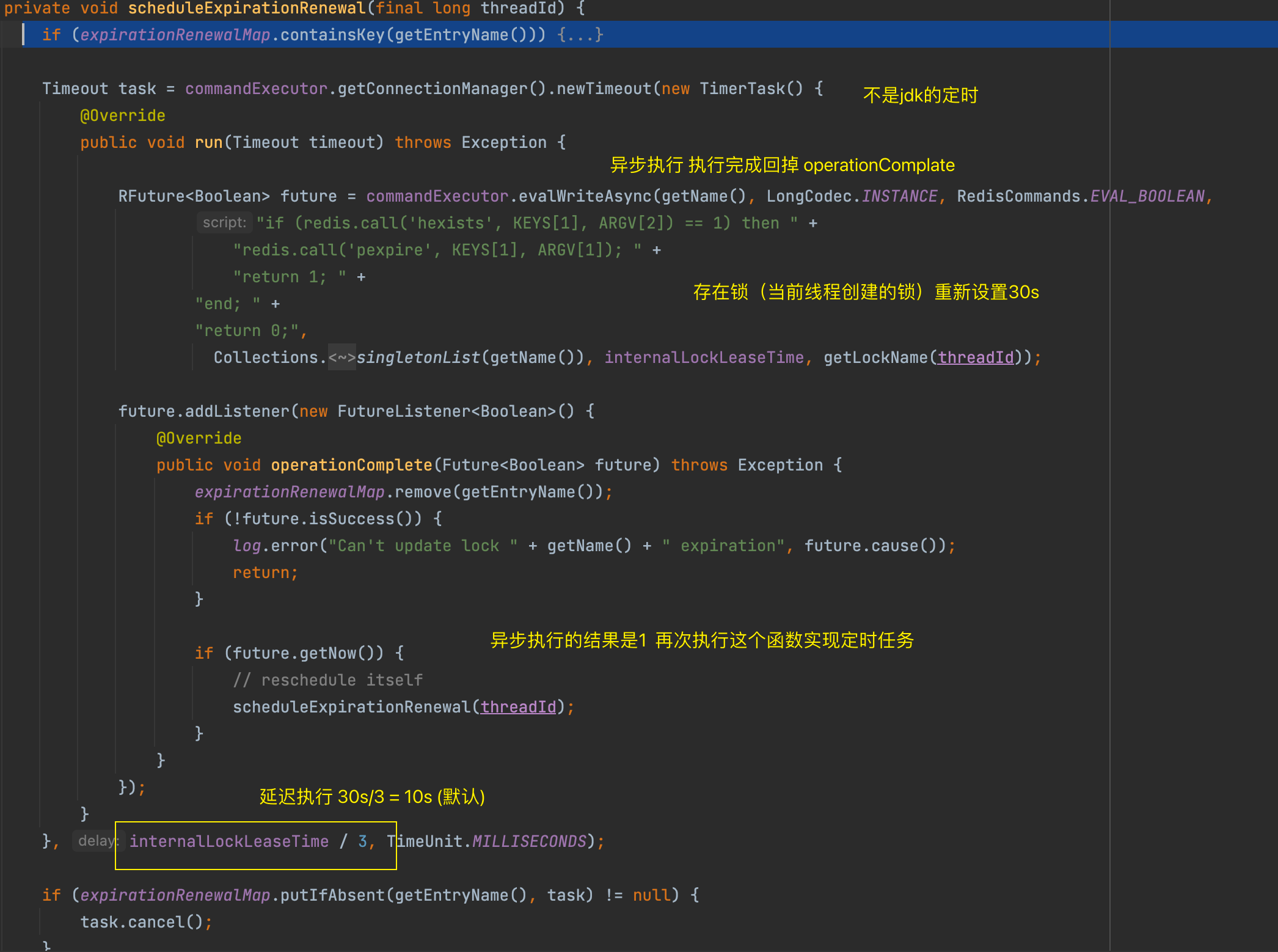Click the '异步执行 执行完成回掉 operationComplate' note
Image resolution: width=1278 pixels, height=952 pixels.
pyautogui.click(x=782, y=165)
